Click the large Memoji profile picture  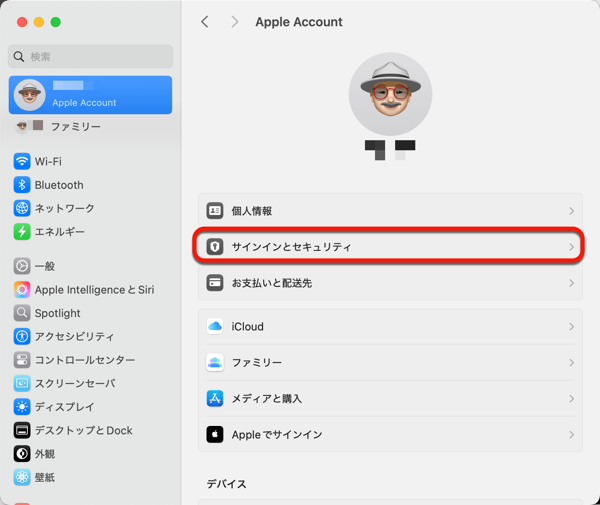[x=390, y=94]
